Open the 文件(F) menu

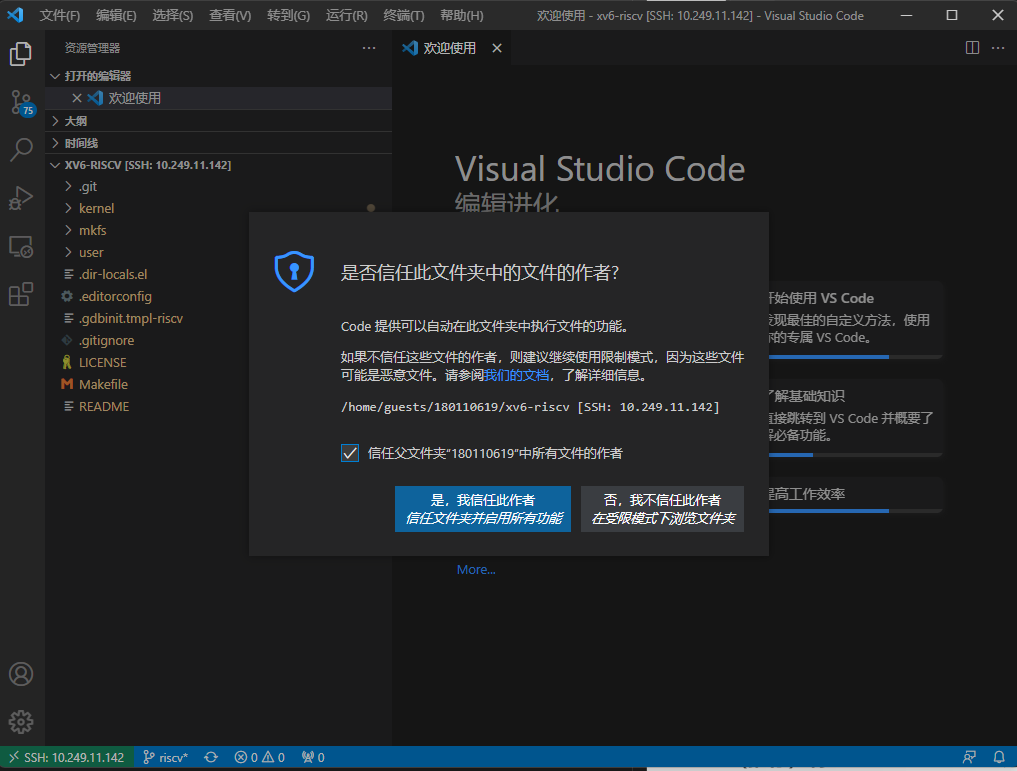point(60,16)
